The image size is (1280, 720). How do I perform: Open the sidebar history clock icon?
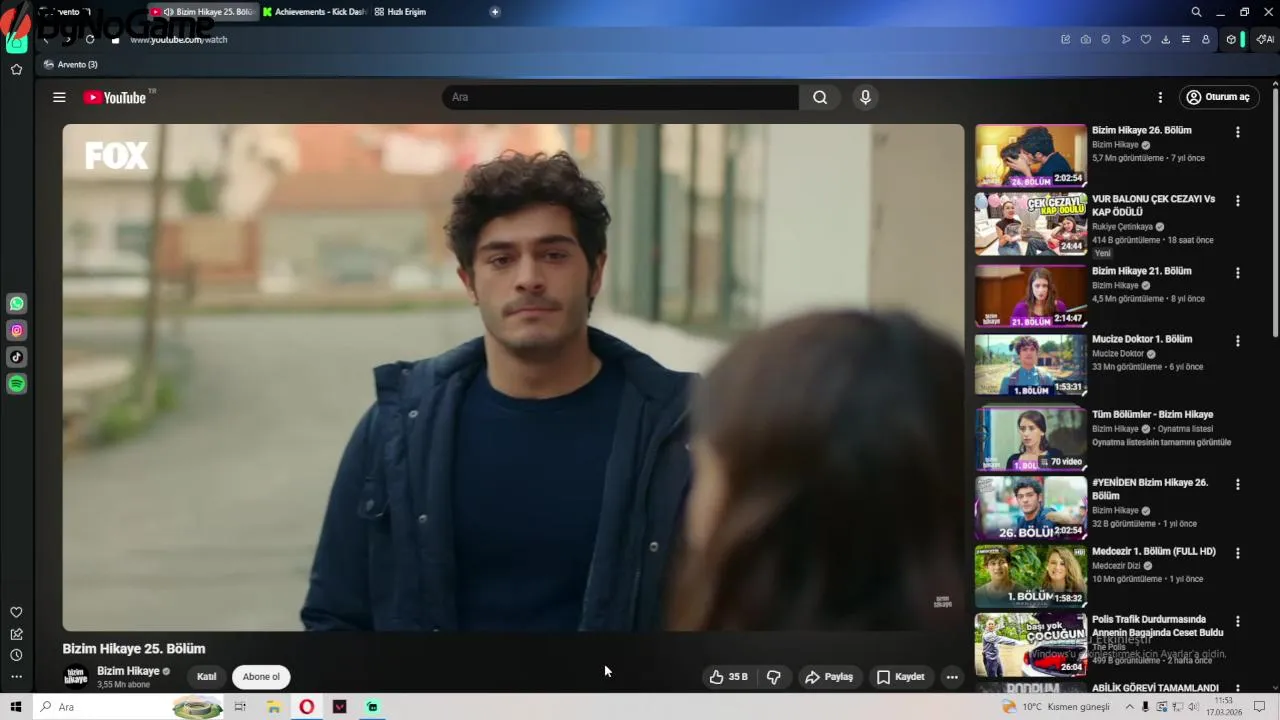[16, 655]
